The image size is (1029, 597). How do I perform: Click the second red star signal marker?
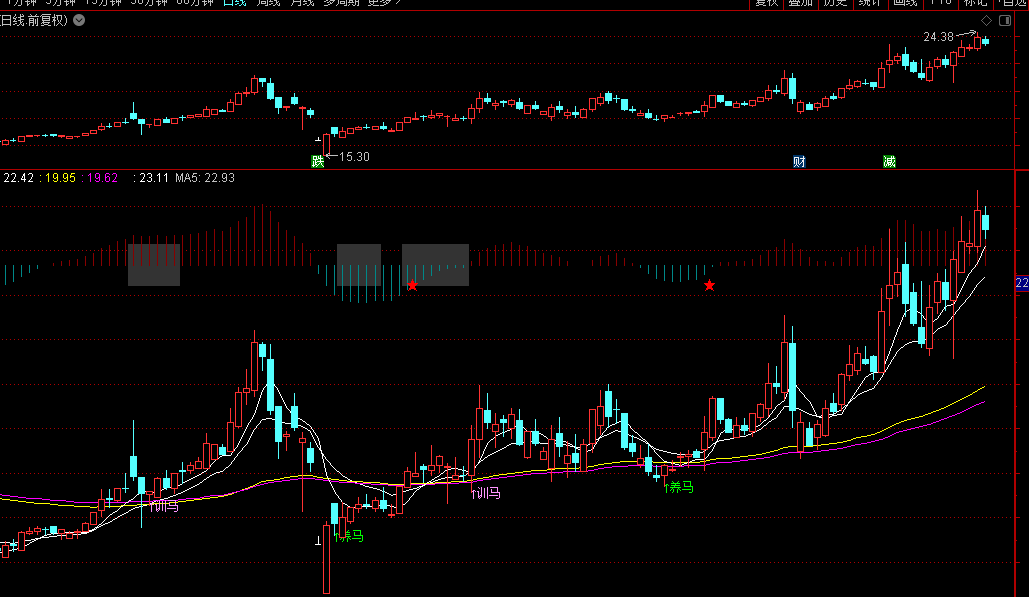709,286
